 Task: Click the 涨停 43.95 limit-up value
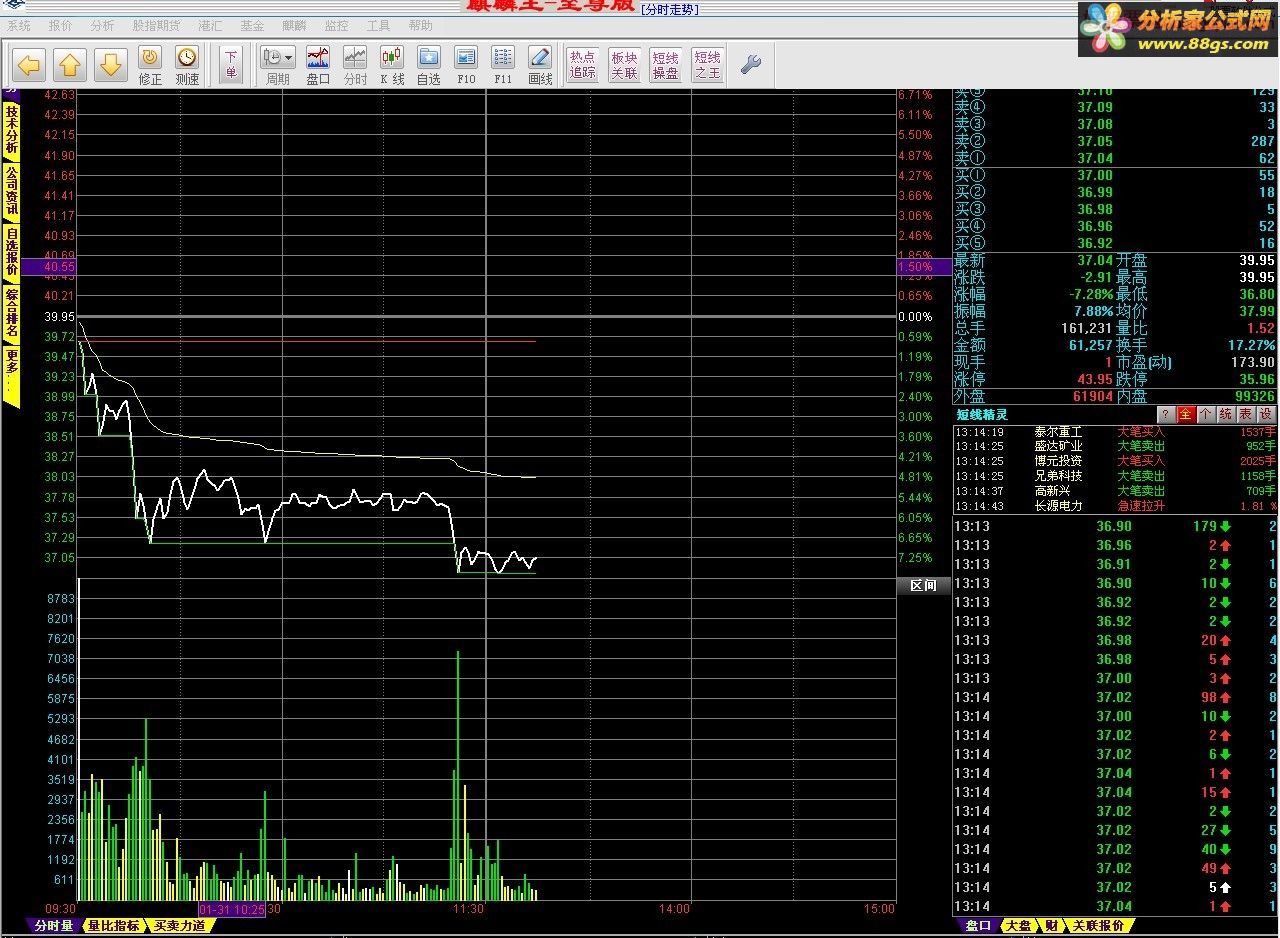coord(1094,380)
